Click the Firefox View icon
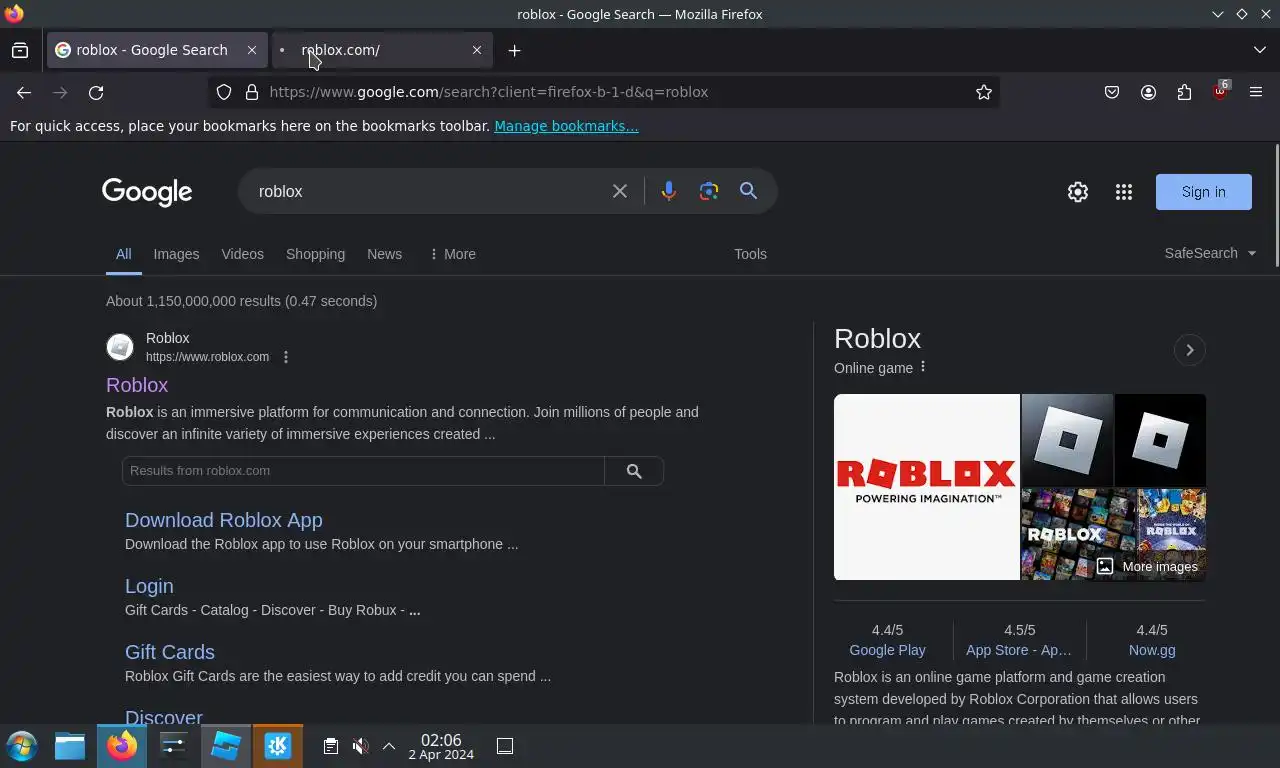 20,50
